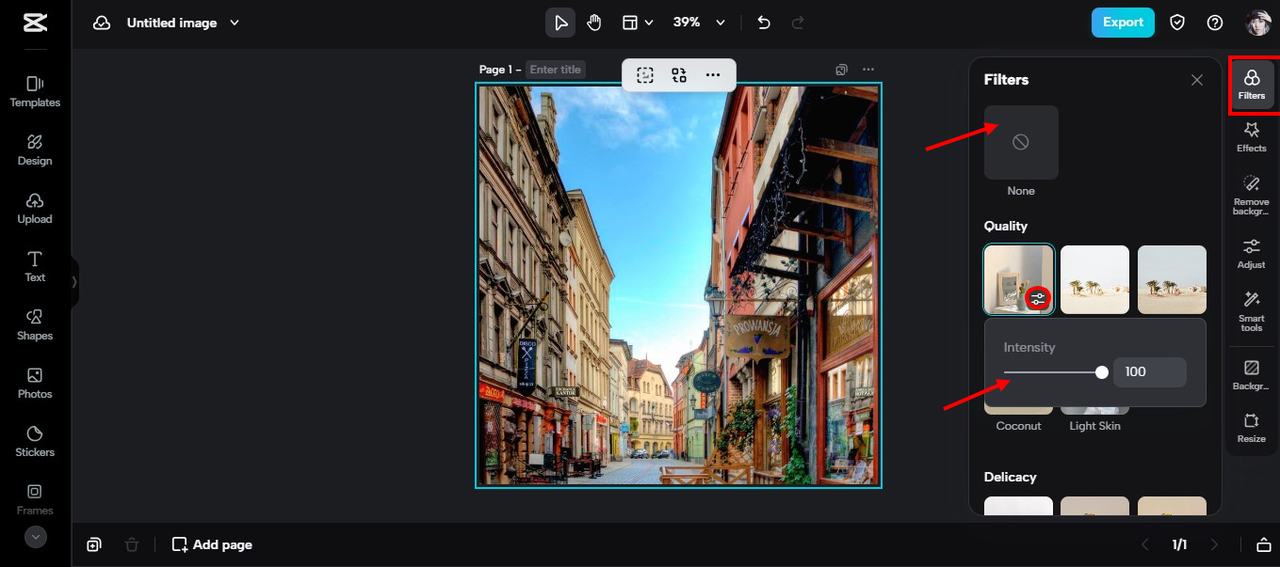
Task: Open the page list panel icon
Action: tap(1263, 545)
